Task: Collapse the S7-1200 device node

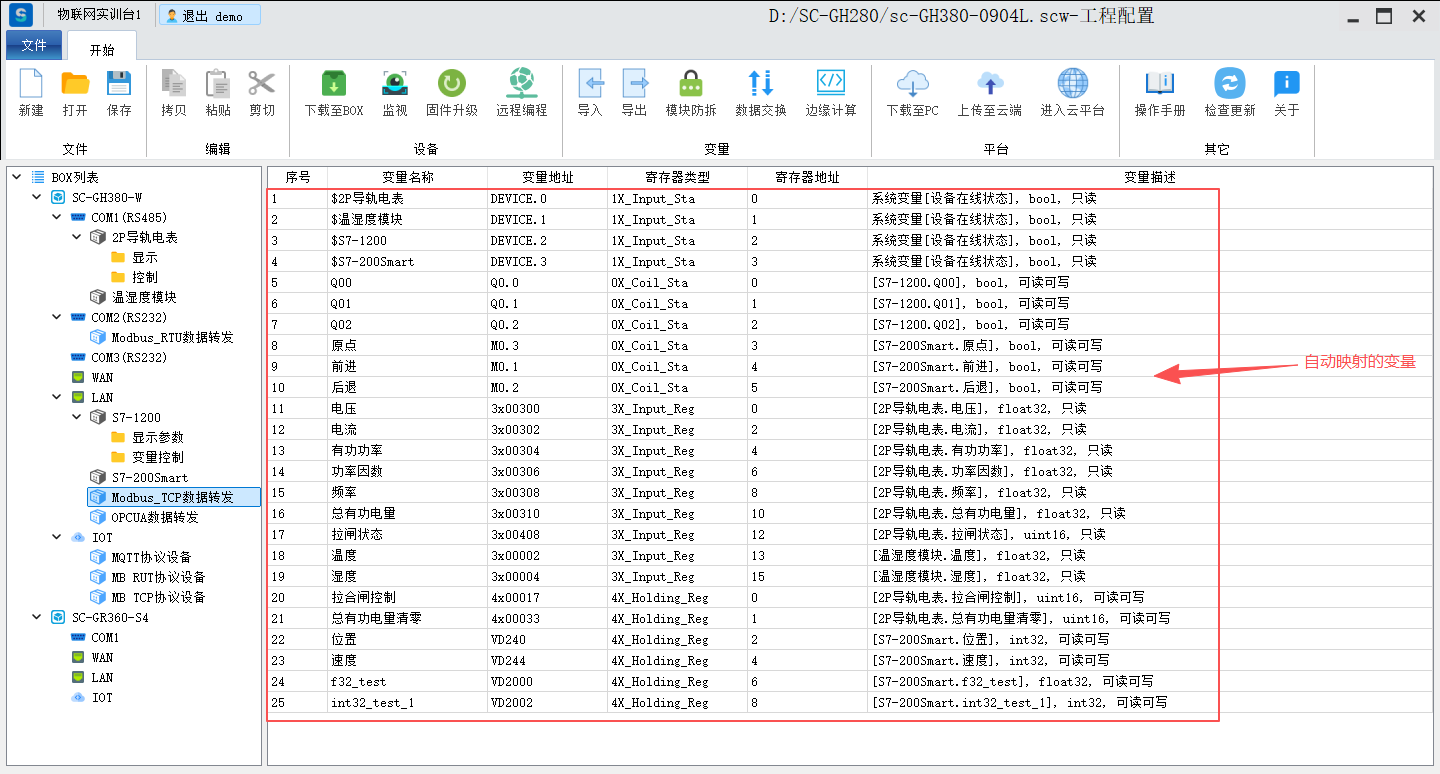Action: click(77, 417)
